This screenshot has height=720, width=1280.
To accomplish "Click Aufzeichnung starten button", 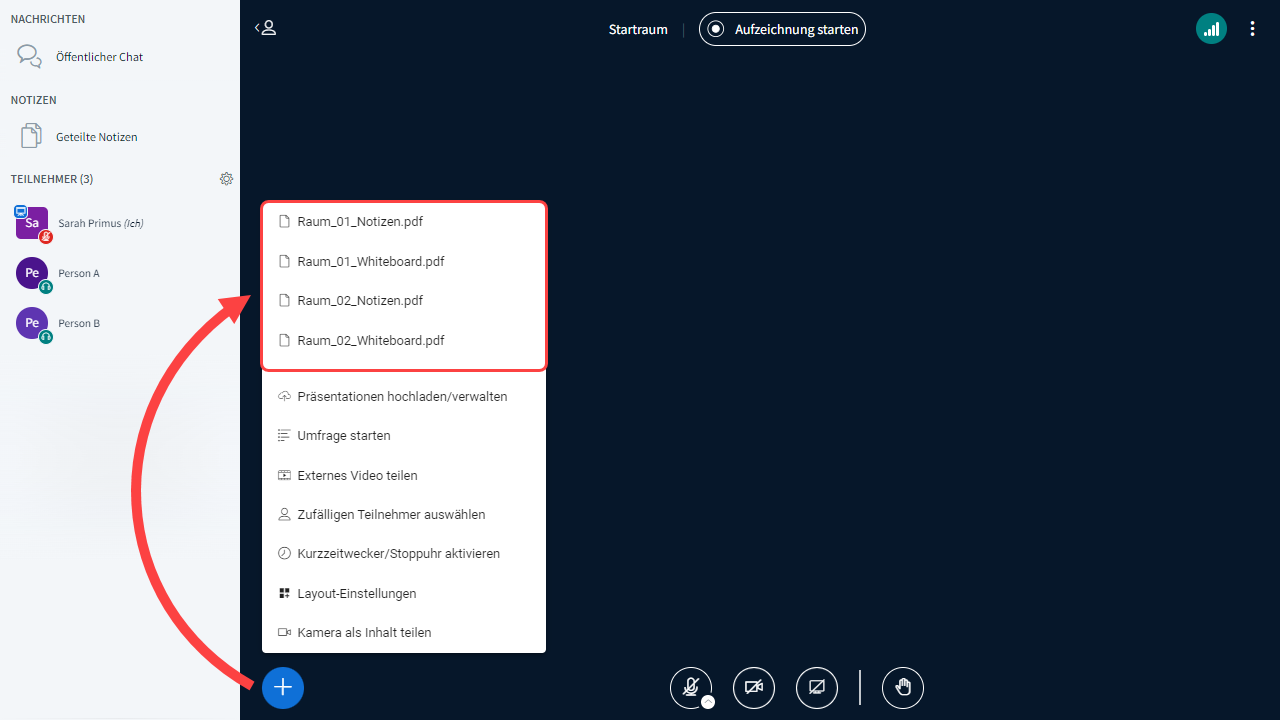I will tap(782, 29).
